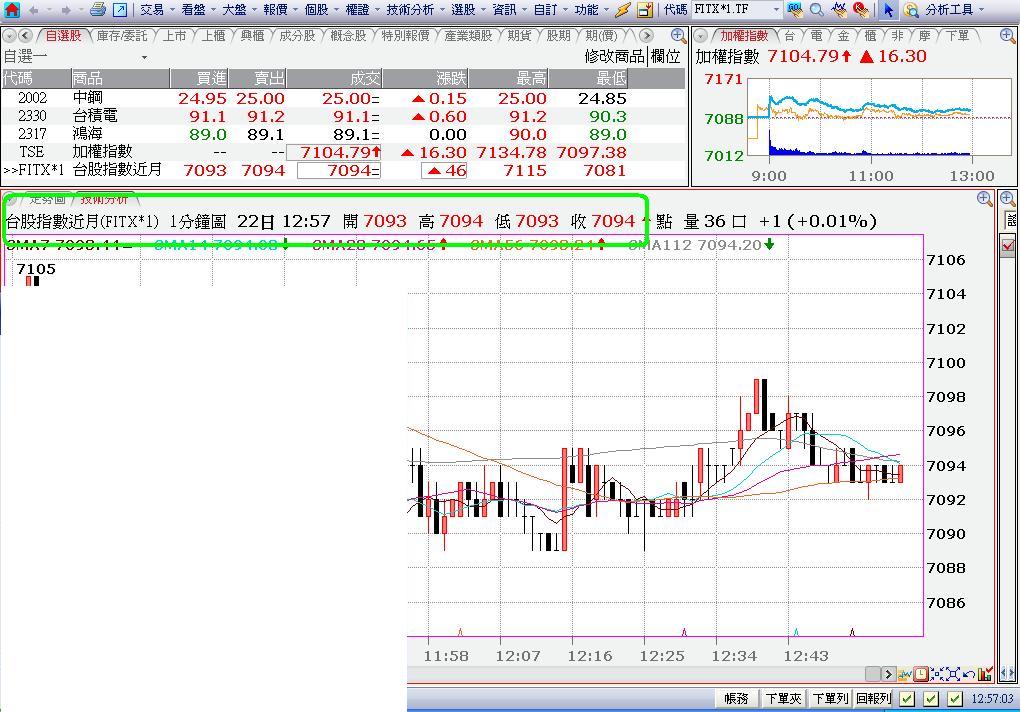Switch to the 庫存/委託 tab
This screenshot has height=712, width=1020.
(x=122, y=36)
